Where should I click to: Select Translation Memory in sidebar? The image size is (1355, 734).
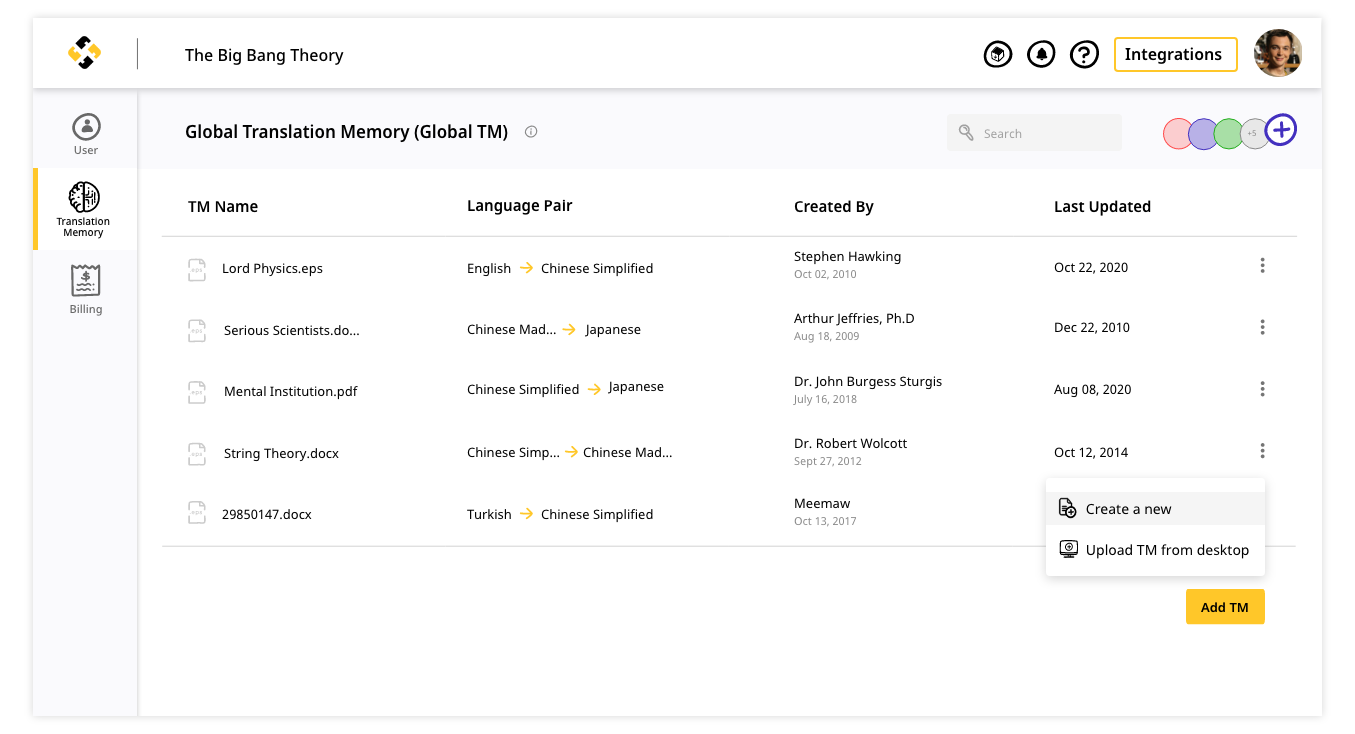[x=84, y=209]
